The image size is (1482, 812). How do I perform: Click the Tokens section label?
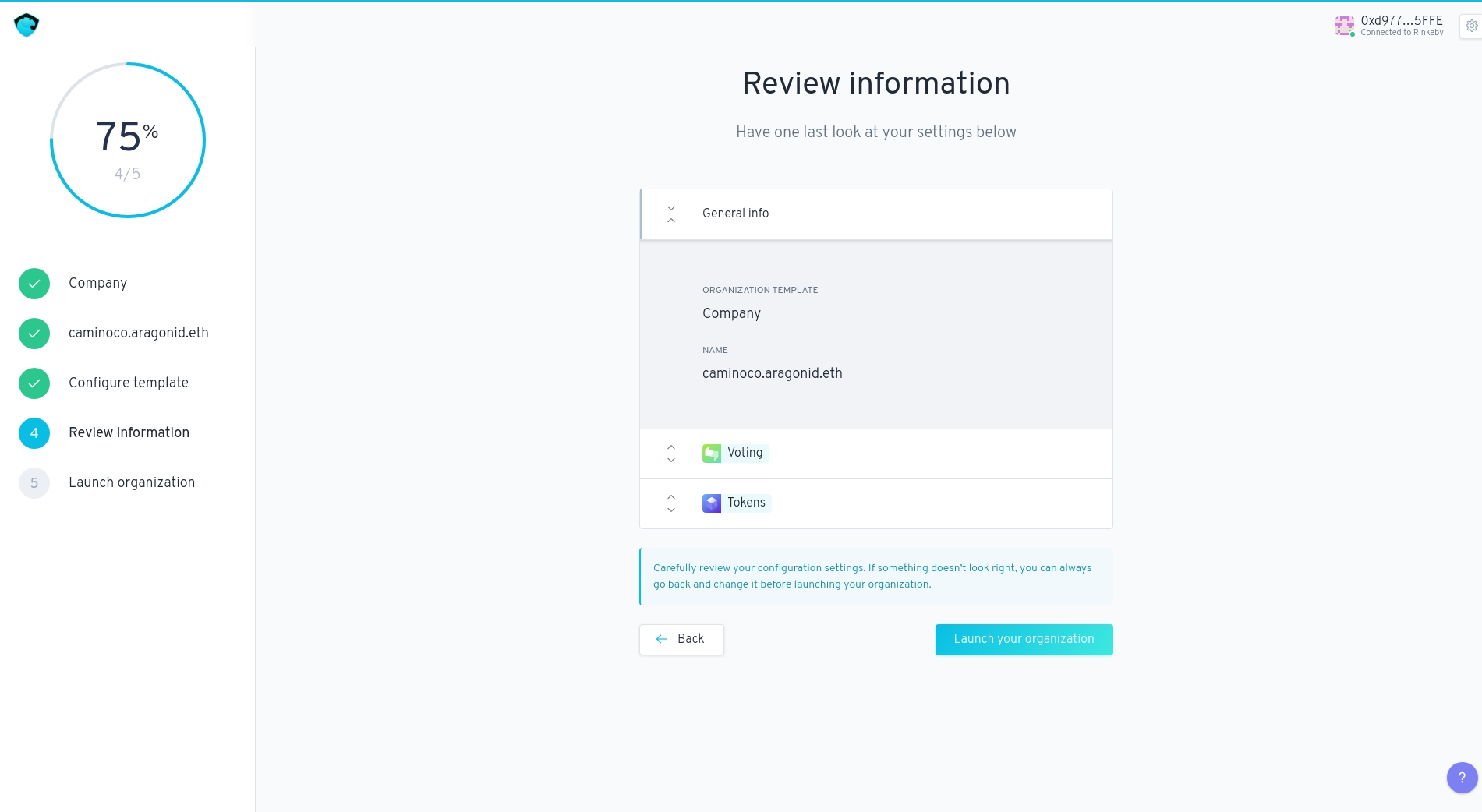point(746,503)
